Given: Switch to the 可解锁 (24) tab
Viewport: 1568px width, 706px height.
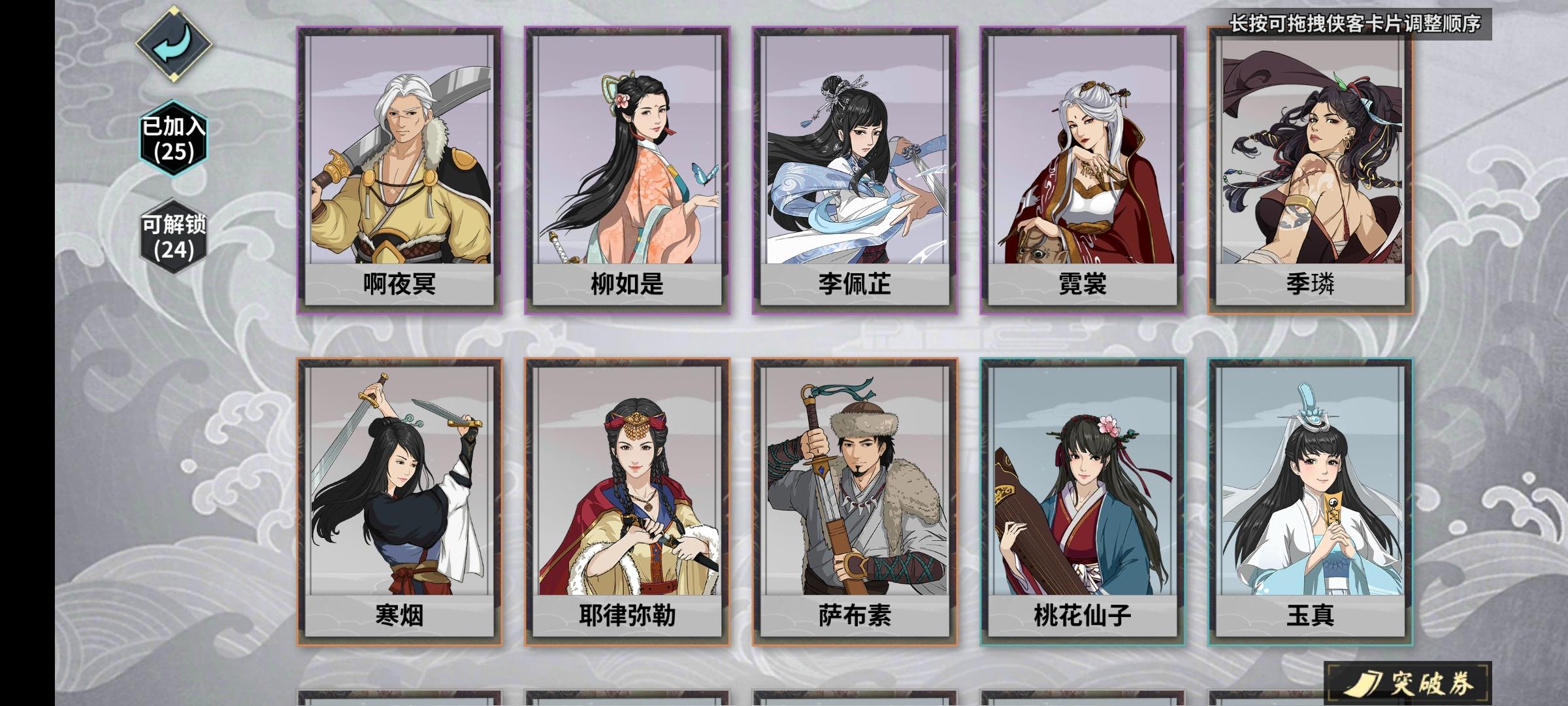Looking at the screenshot, I should 174,237.
